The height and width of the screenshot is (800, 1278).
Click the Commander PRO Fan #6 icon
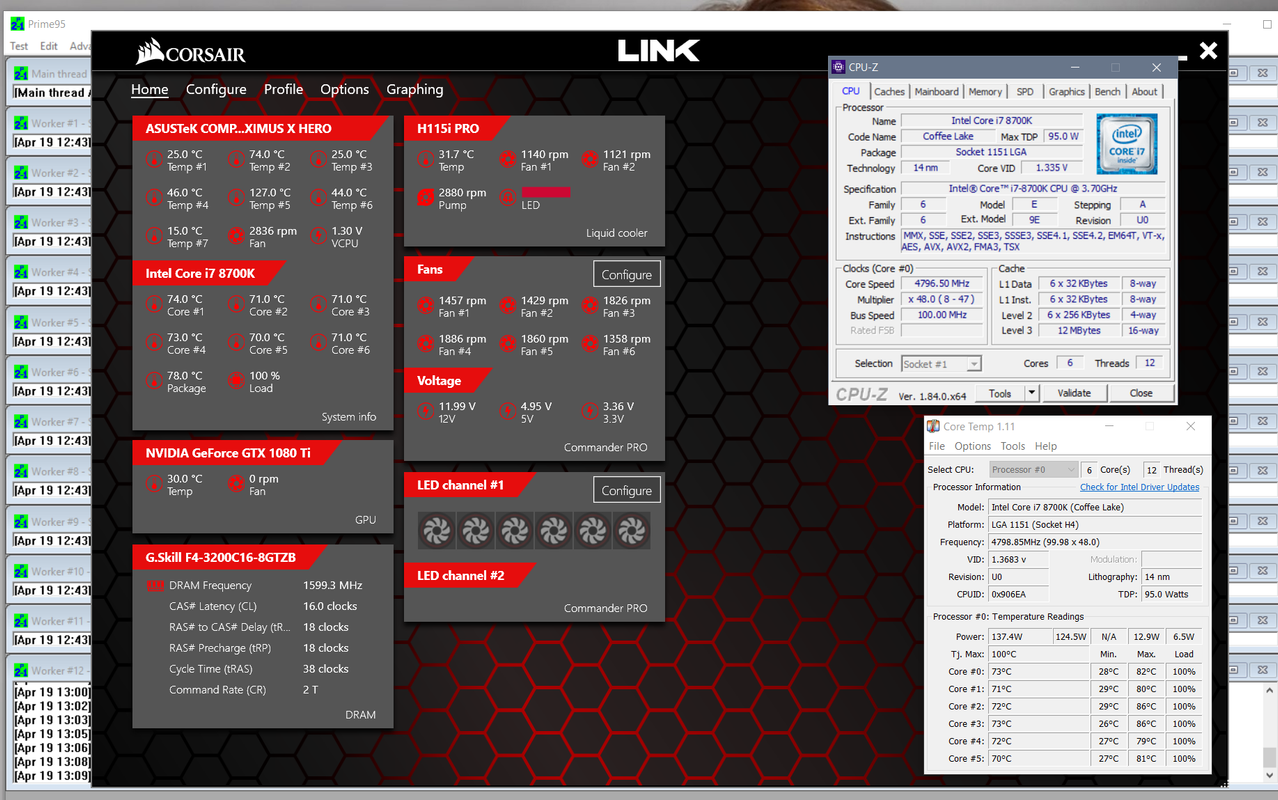(589, 344)
